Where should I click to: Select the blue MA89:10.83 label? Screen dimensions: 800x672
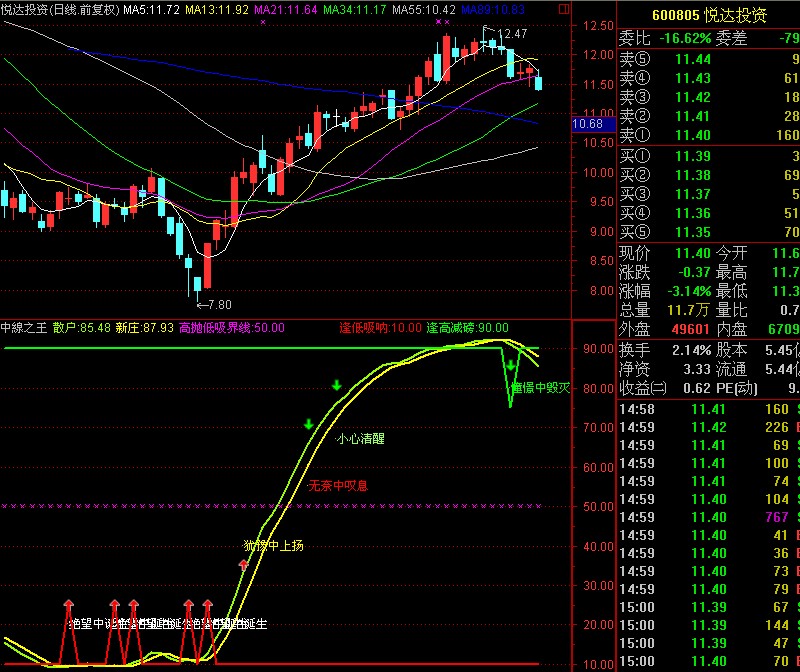(493, 10)
